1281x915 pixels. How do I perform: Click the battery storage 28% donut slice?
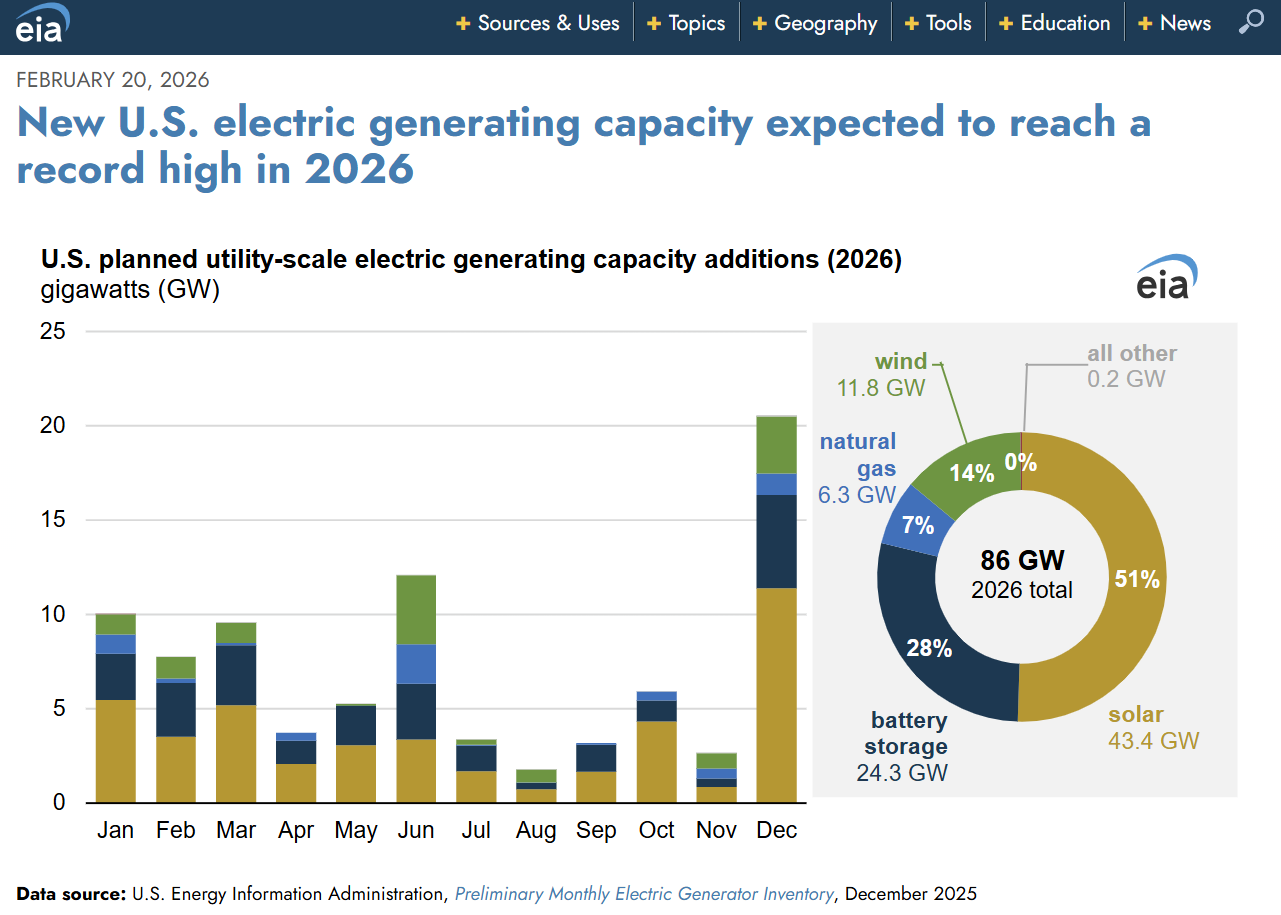(x=929, y=648)
